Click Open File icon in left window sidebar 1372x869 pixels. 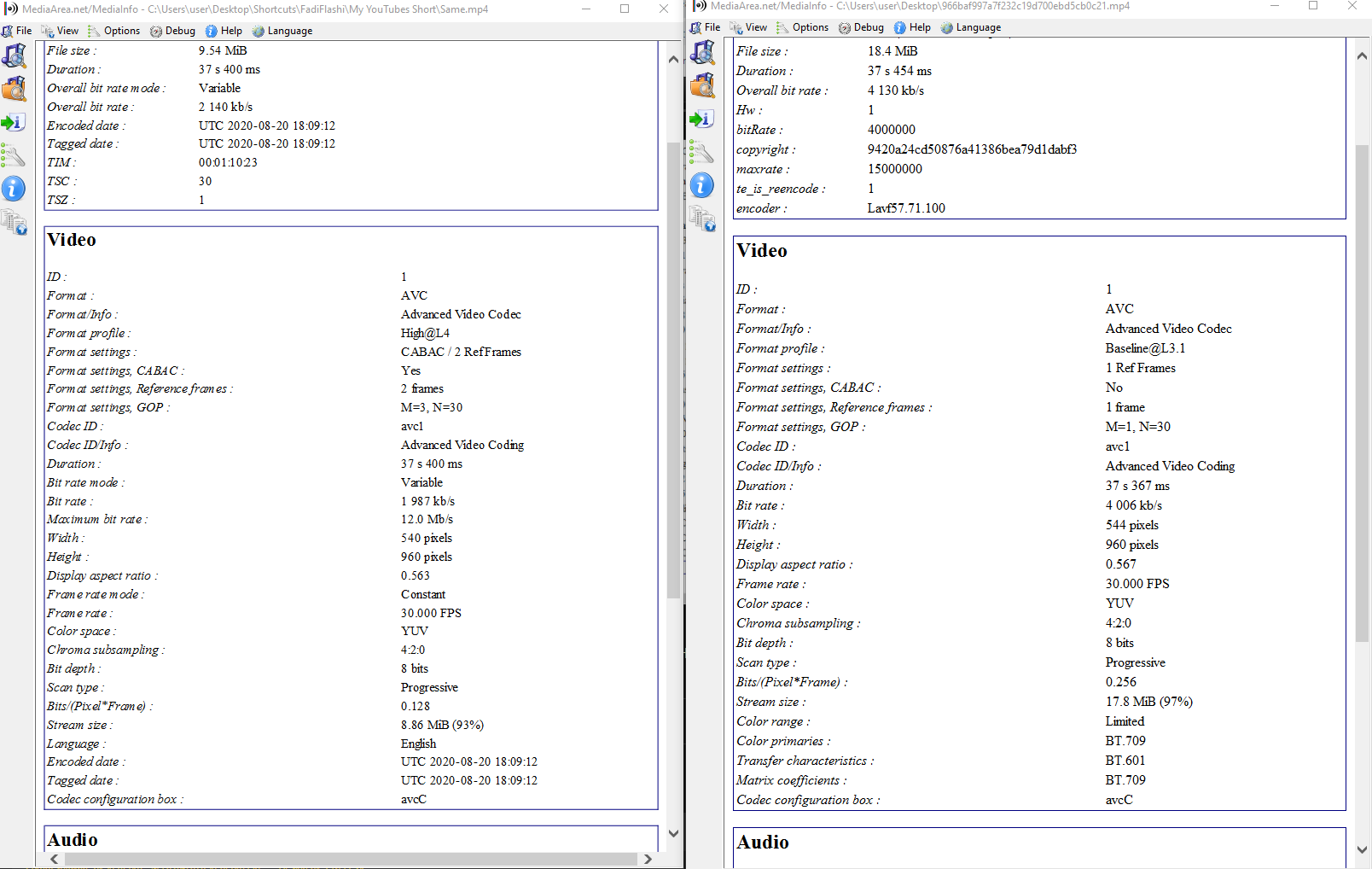point(14,56)
